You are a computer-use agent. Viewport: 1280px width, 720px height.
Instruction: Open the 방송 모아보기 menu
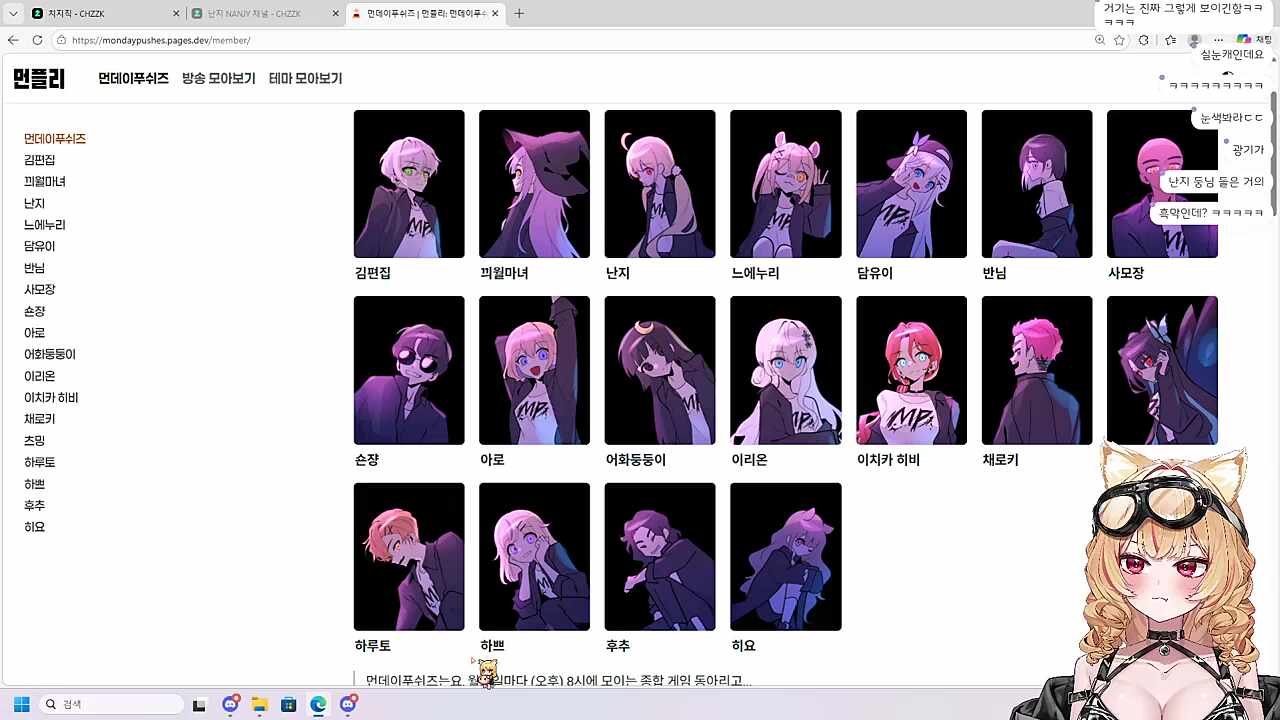(x=218, y=79)
